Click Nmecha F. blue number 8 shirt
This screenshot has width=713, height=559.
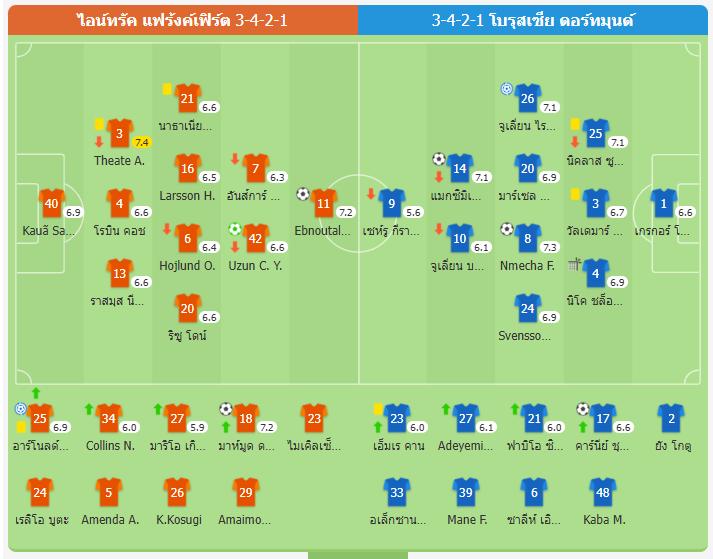[528, 239]
